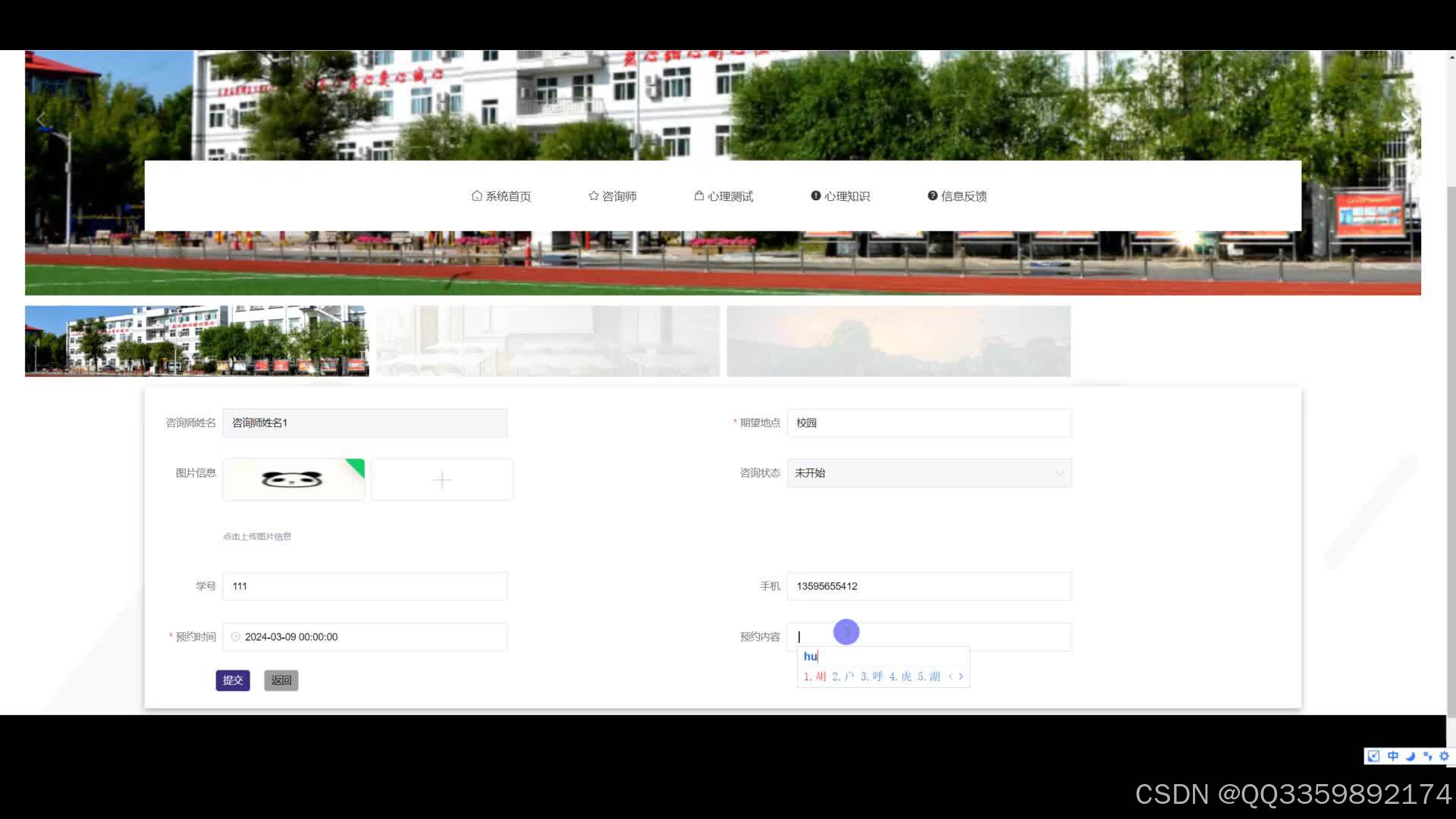Click the 期望地点 input field
1456x819 pixels.
pyautogui.click(x=929, y=423)
